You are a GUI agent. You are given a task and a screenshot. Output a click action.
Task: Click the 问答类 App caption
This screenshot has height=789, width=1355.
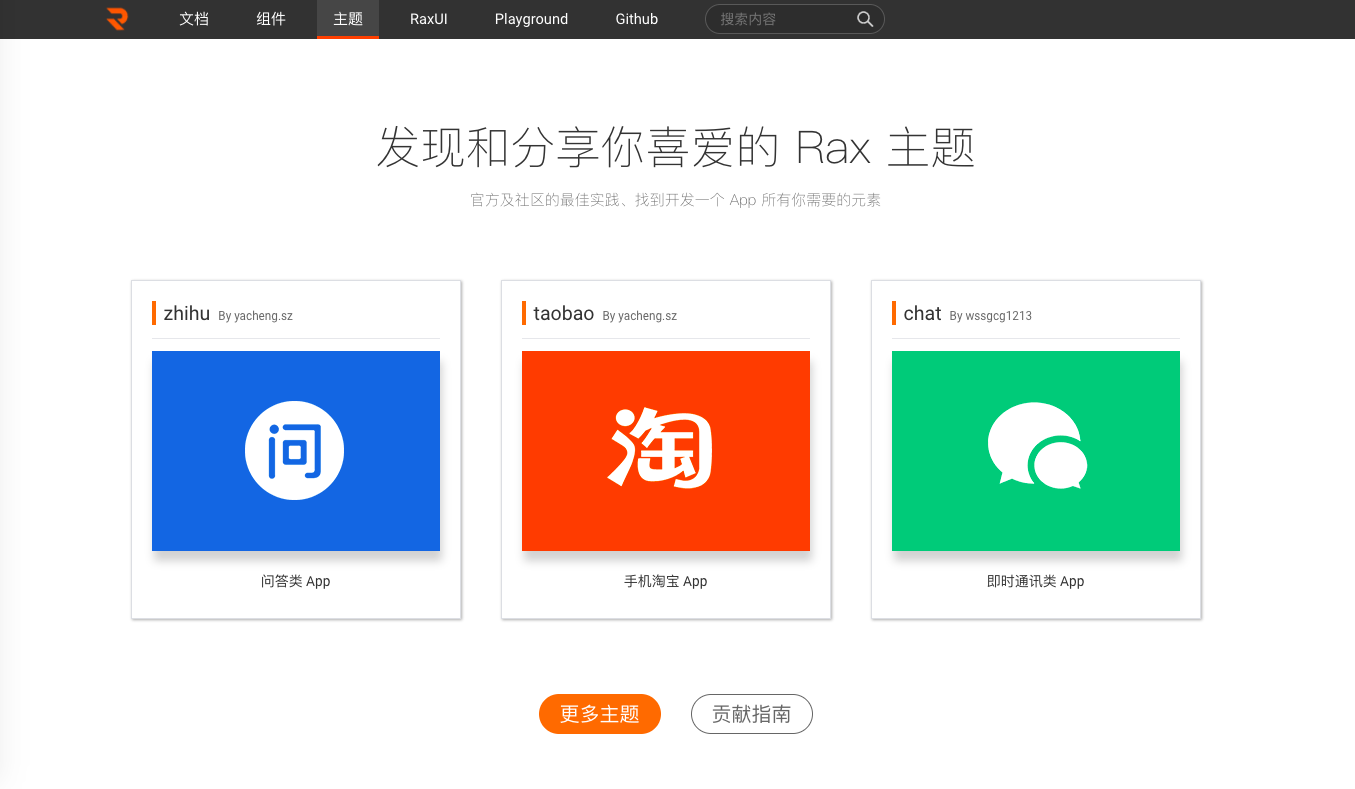click(x=296, y=581)
